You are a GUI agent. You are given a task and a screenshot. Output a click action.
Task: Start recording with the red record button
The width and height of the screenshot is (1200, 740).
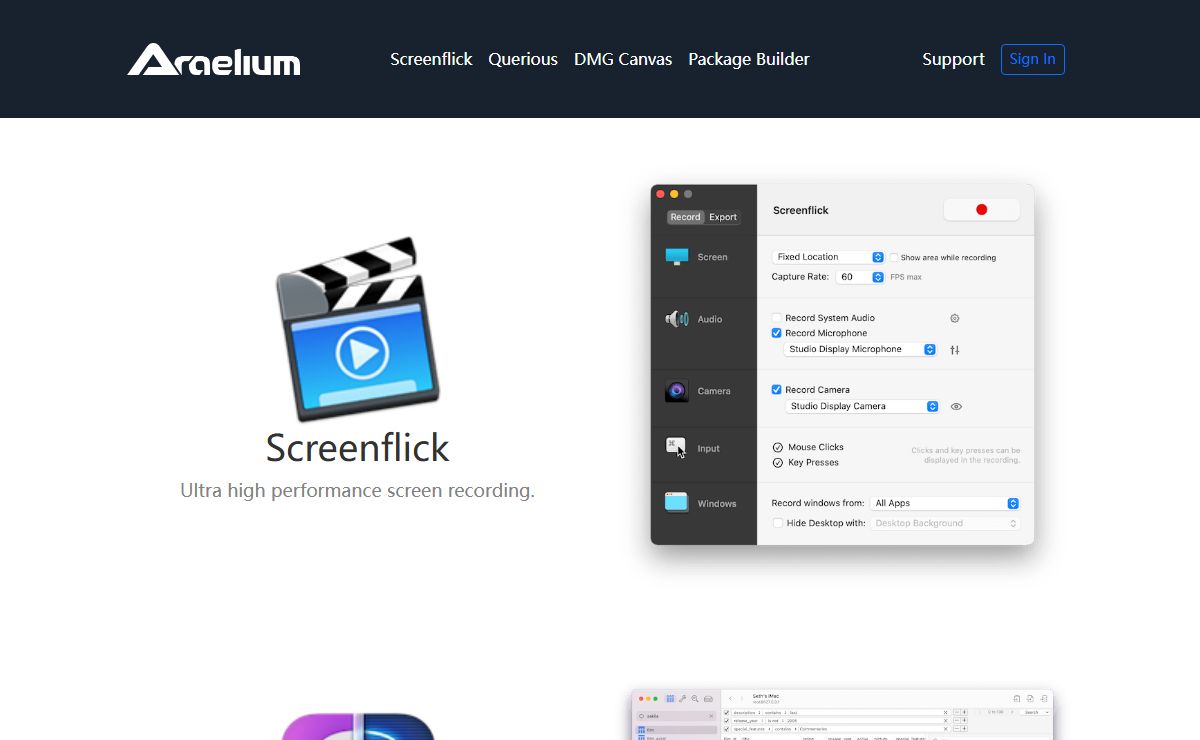(981, 210)
